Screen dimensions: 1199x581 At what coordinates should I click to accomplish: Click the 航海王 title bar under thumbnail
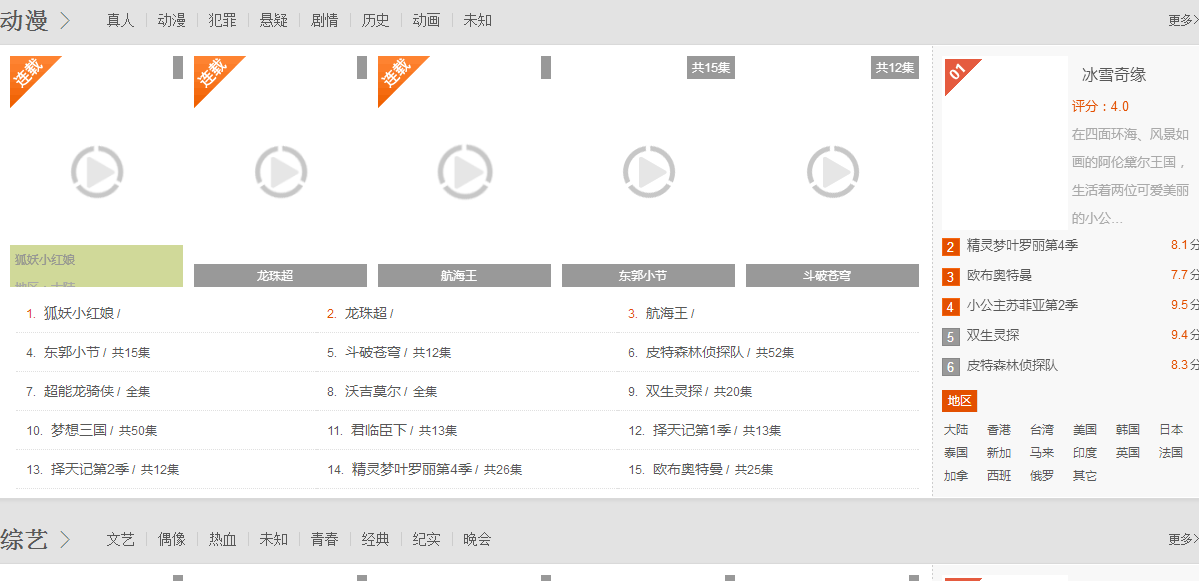464,275
